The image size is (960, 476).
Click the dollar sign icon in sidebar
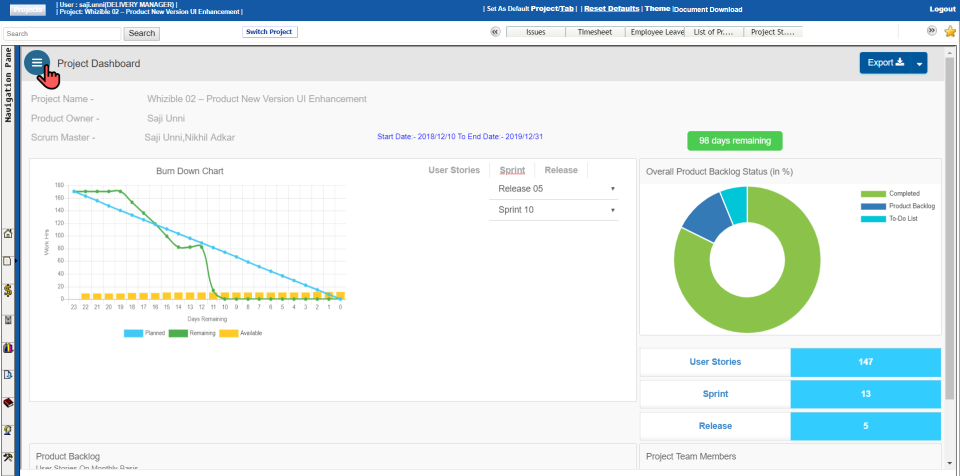[8, 290]
